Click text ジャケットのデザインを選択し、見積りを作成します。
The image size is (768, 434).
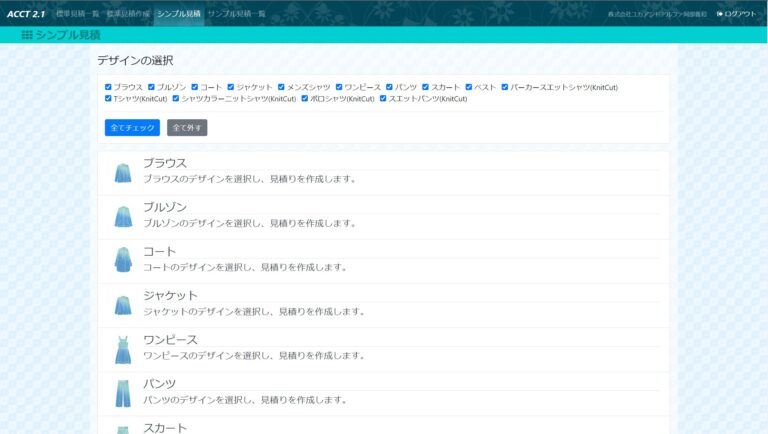tap(254, 312)
